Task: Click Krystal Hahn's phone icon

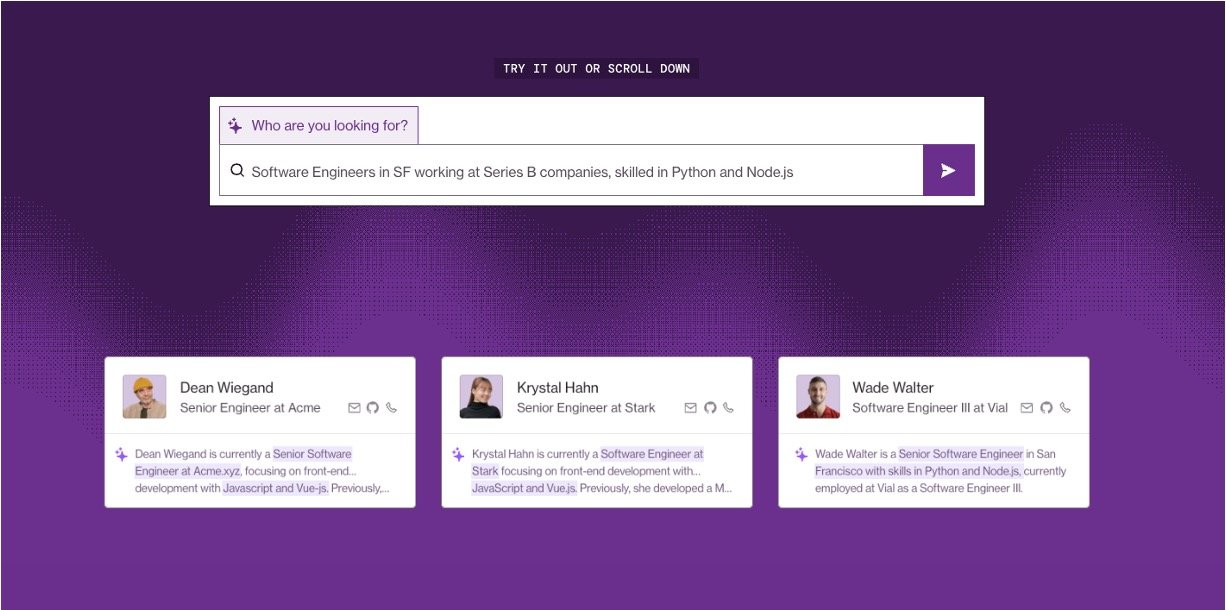Action: [728, 408]
